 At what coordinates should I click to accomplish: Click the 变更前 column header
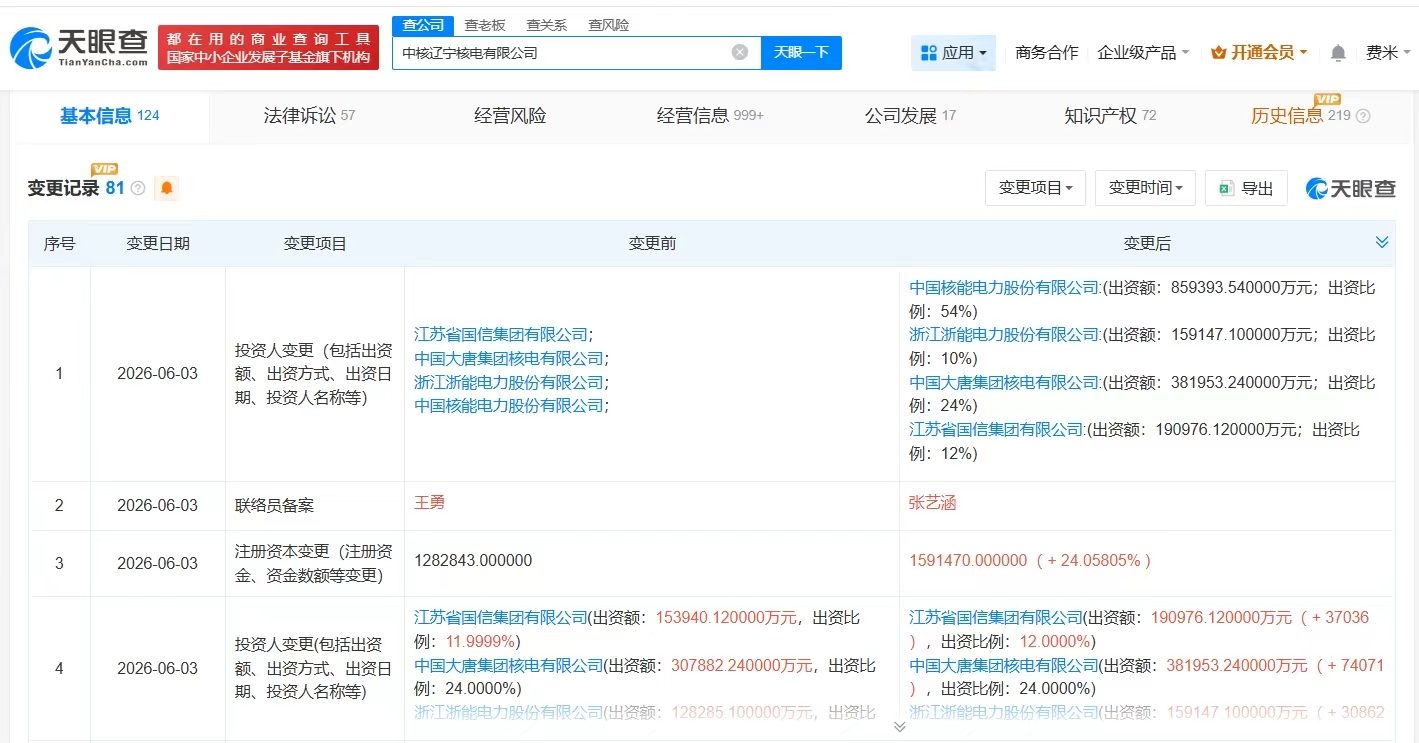tap(652, 244)
